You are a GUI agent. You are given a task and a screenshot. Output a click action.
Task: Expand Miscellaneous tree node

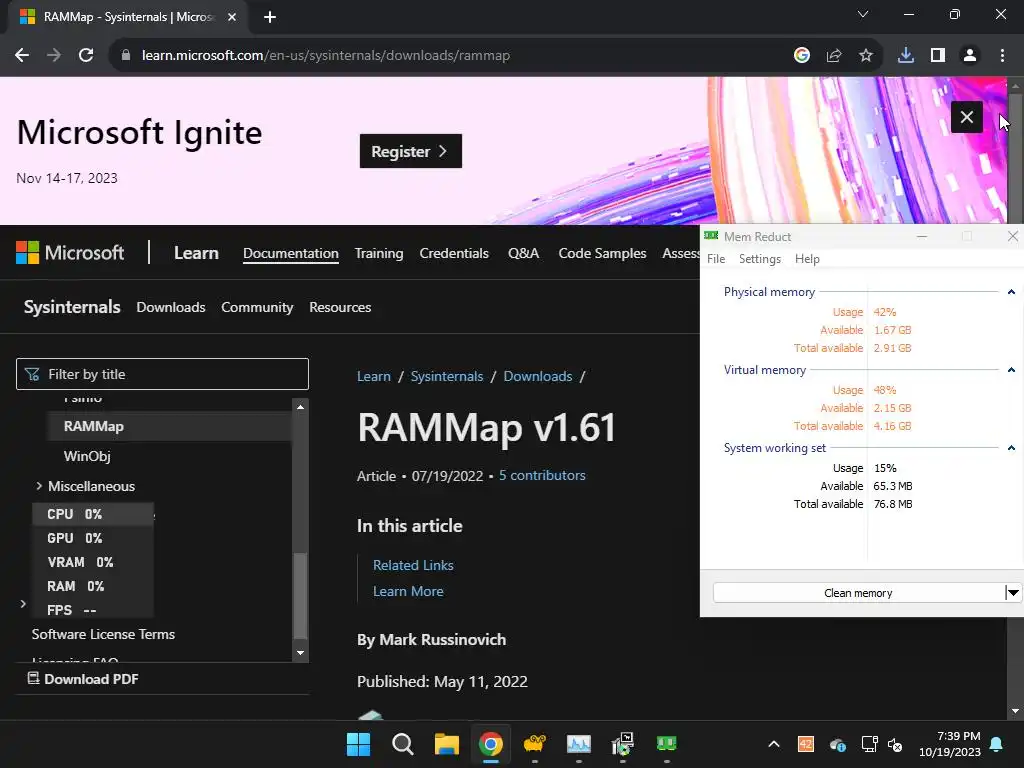tap(39, 486)
